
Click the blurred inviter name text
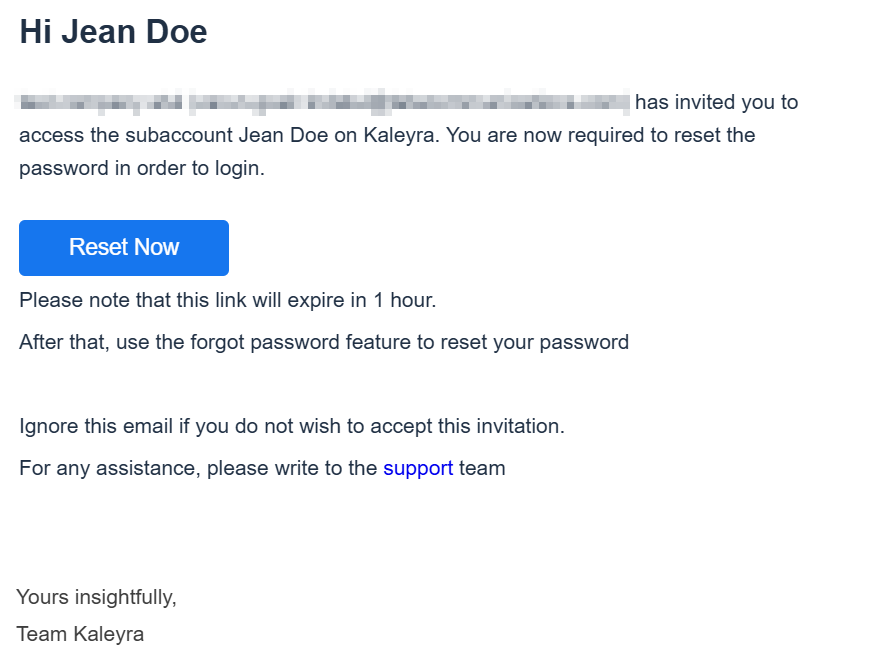click(325, 102)
